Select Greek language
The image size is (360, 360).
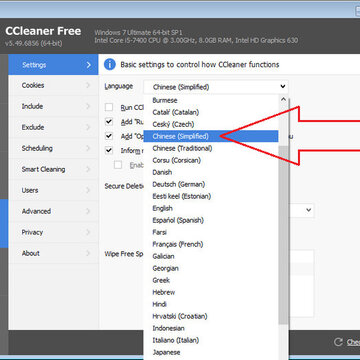(x=211, y=280)
